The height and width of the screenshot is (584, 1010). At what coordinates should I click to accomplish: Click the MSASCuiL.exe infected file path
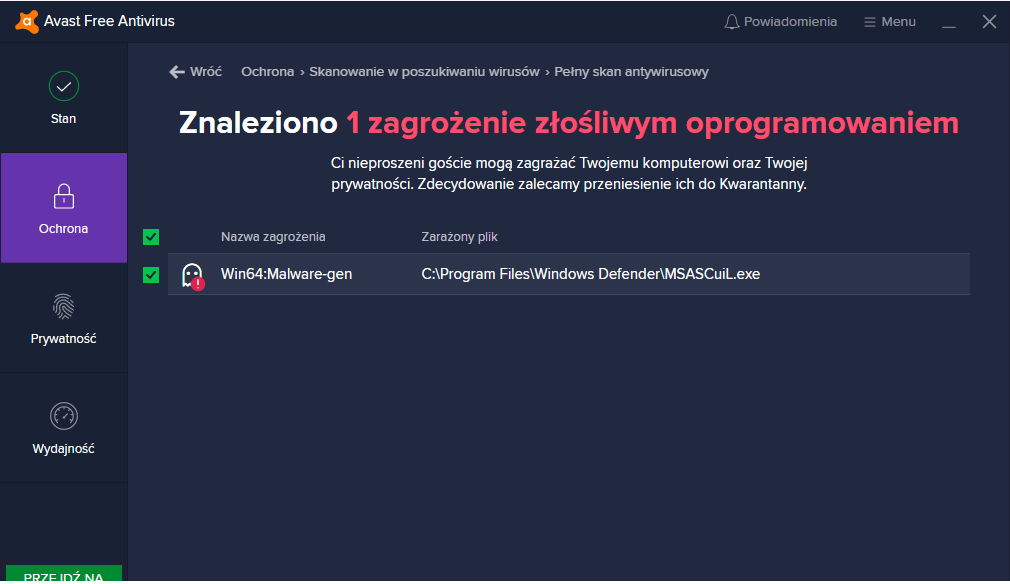[x=591, y=274]
